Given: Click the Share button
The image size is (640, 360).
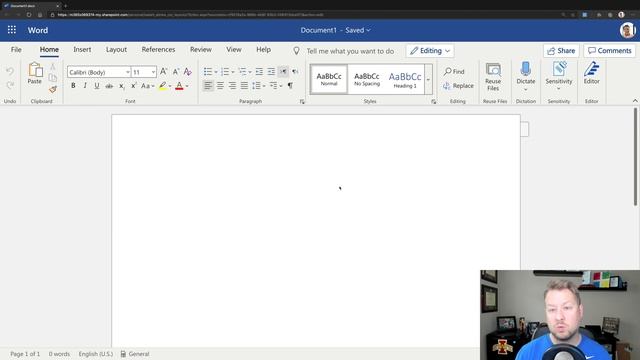Looking at the screenshot, I should click(561, 51).
